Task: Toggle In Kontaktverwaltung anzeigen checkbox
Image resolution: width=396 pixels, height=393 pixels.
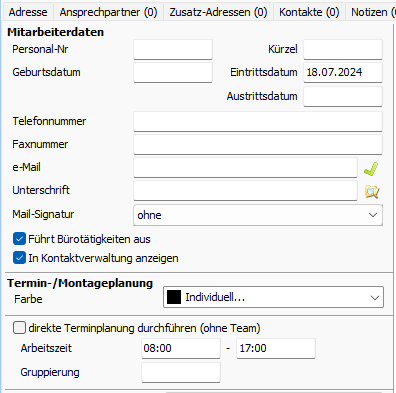Action: 19,258
